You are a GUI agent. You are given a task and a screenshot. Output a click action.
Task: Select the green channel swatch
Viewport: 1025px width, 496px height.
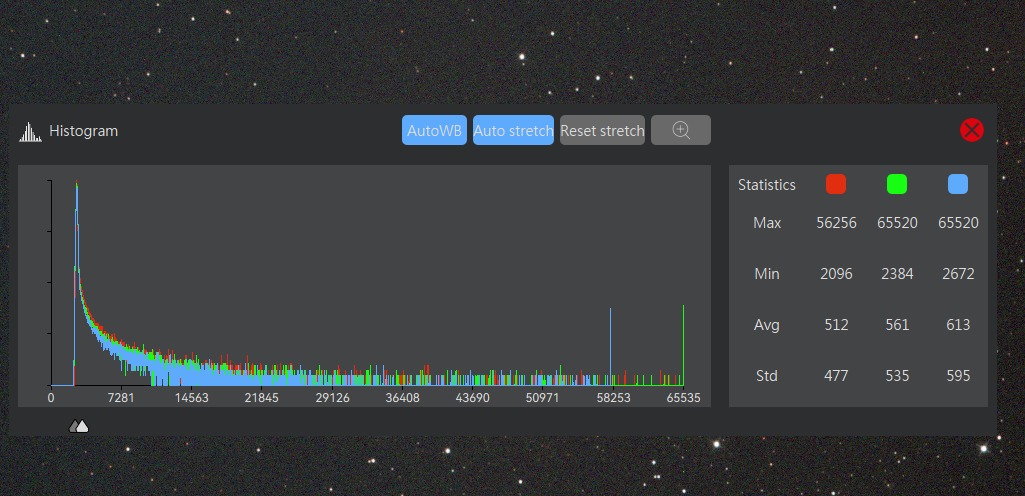point(897,184)
